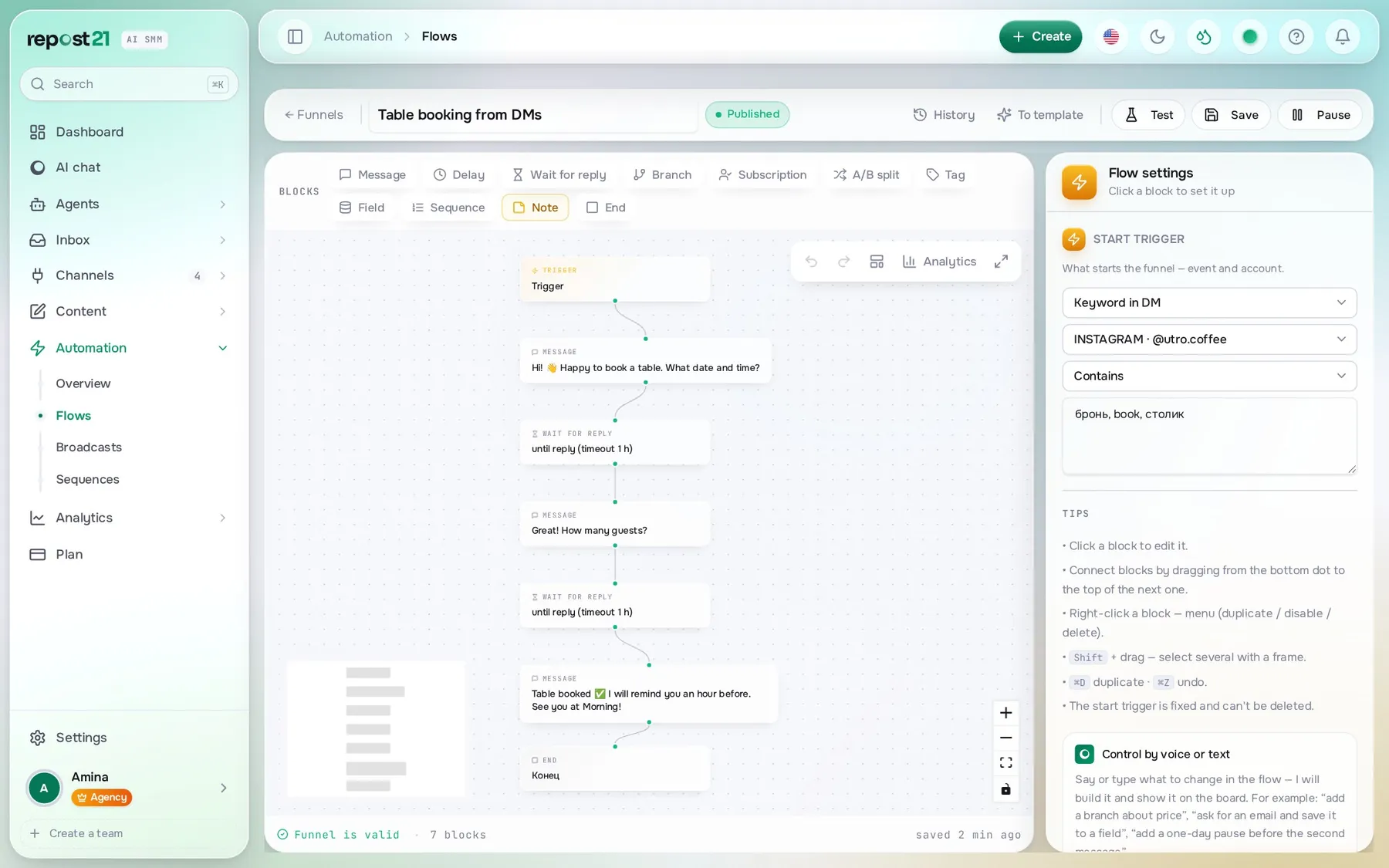Open Amina account menu chevron

click(x=223, y=788)
